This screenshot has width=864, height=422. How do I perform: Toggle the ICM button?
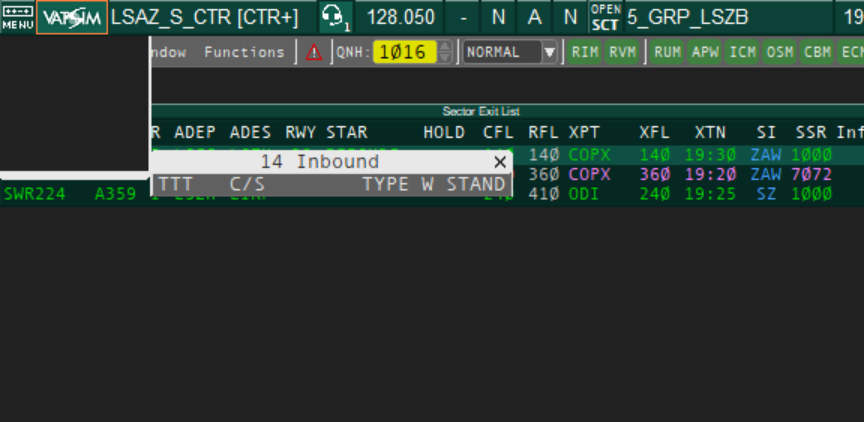[x=742, y=53]
